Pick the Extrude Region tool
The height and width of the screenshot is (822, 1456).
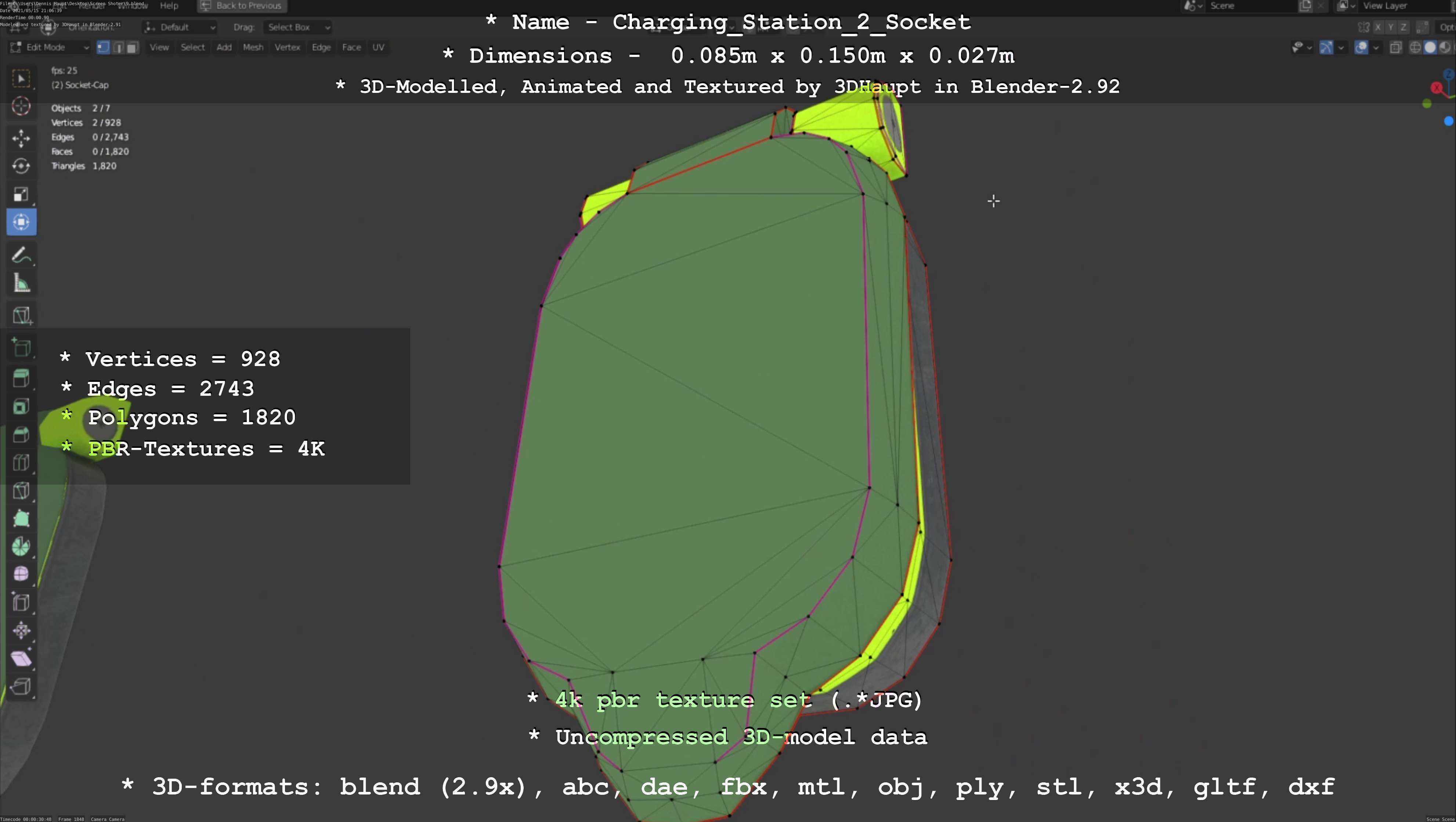coord(21,378)
